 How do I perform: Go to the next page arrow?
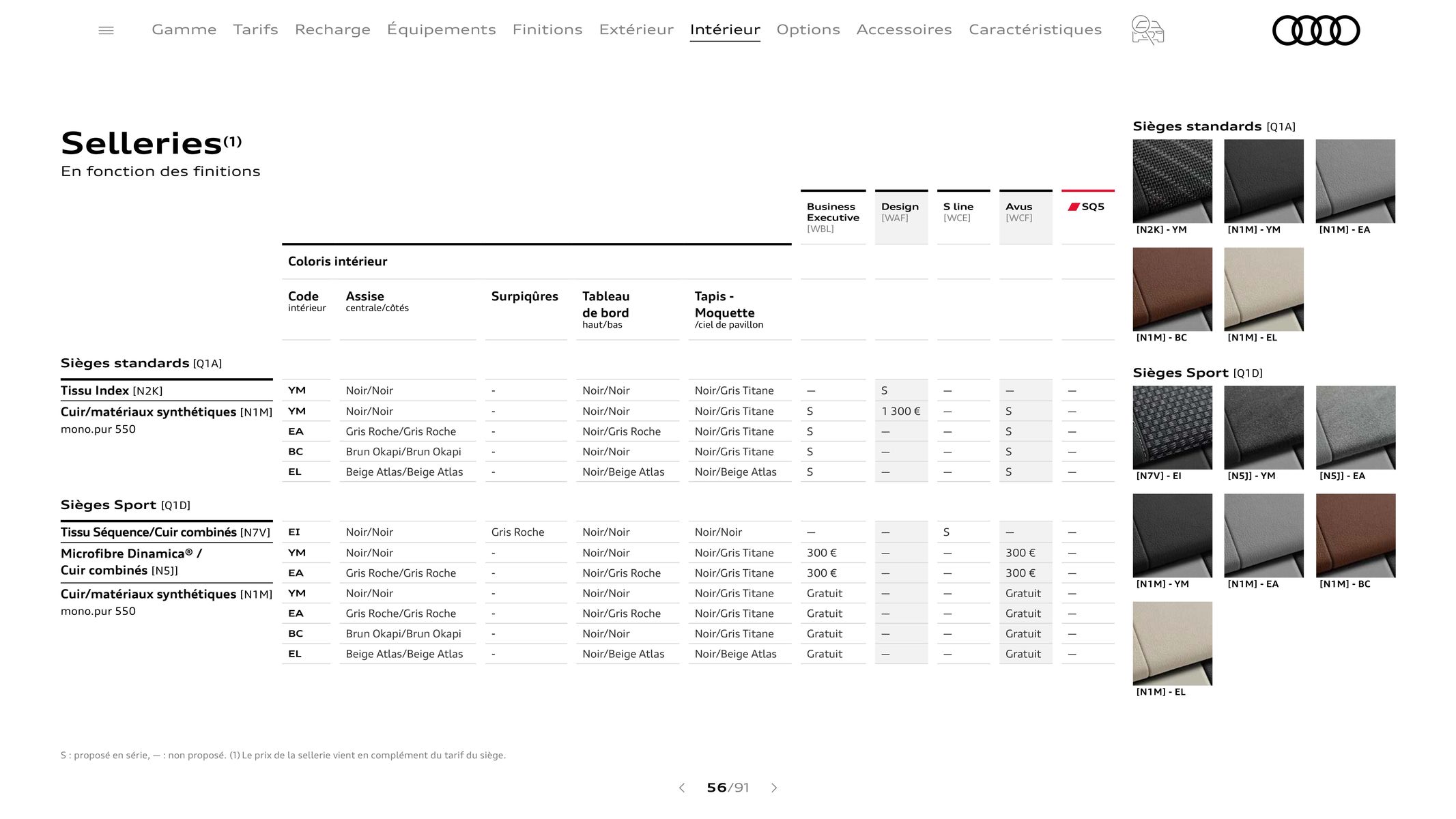tap(774, 788)
